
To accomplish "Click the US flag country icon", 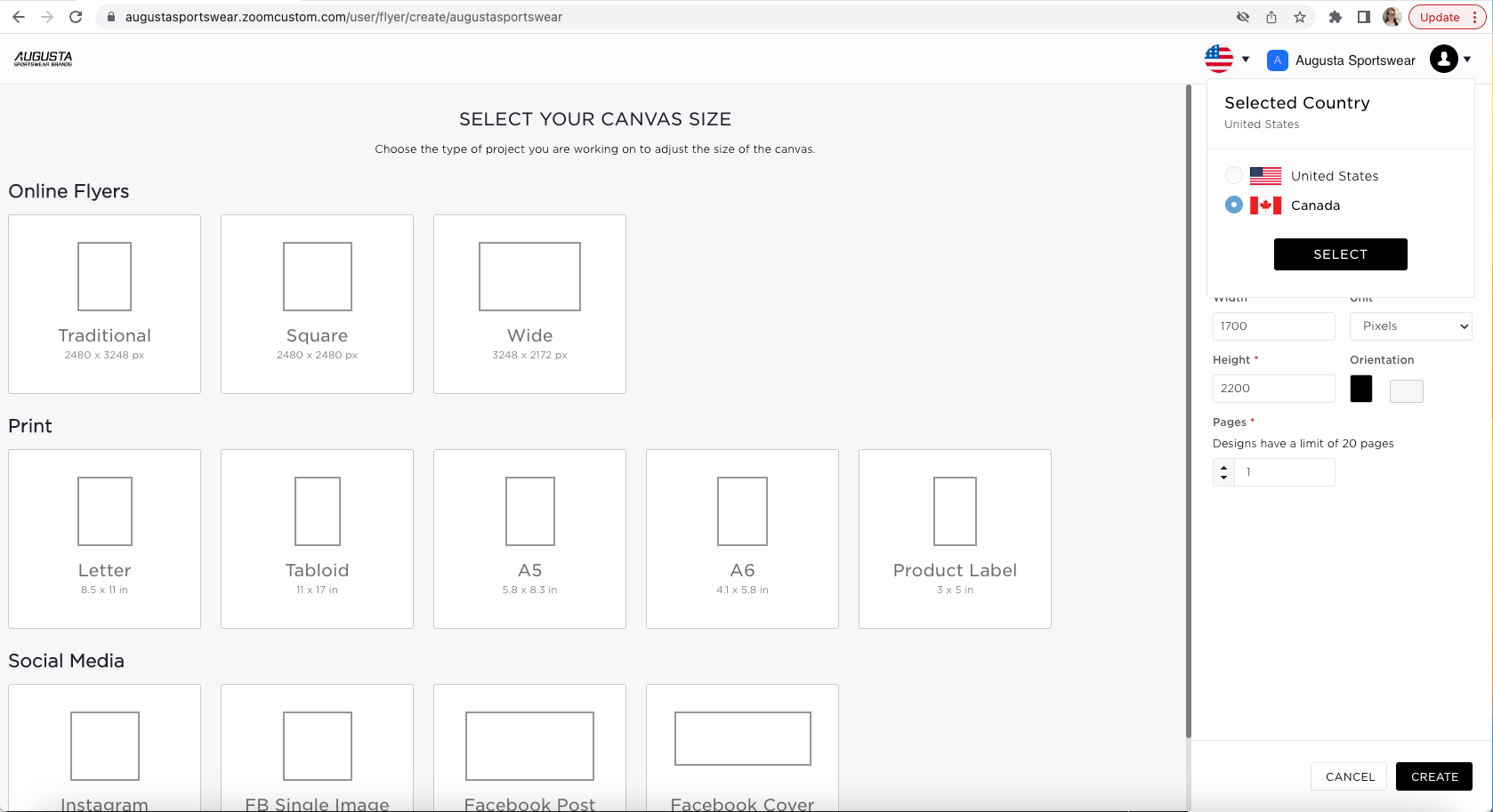I will coord(1218,59).
